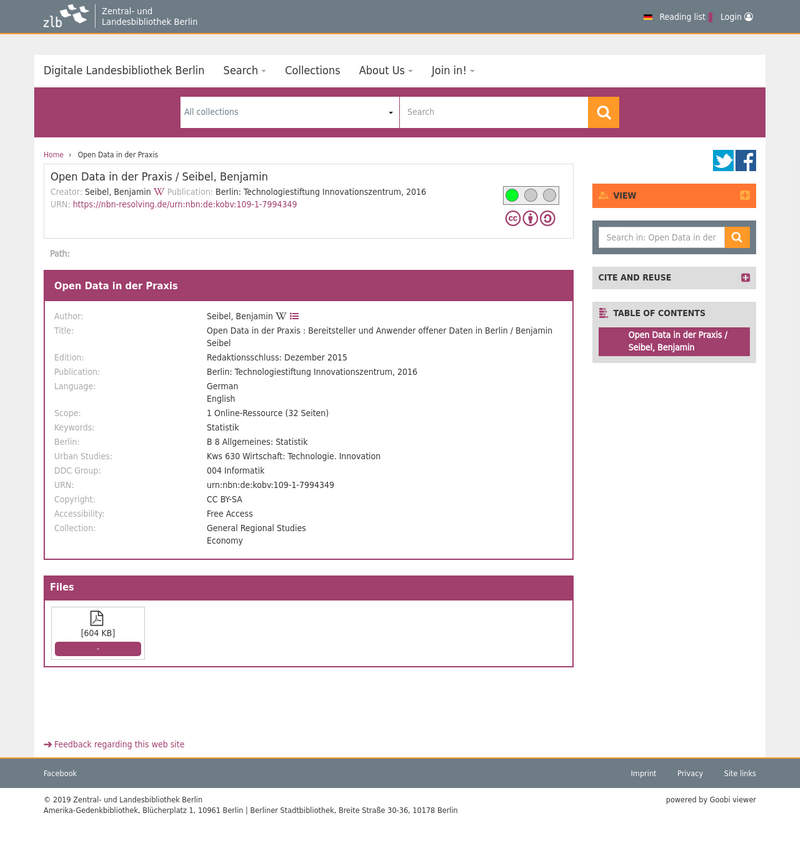
Task: Expand Cite and Reuse plus icon
Action: [x=745, y=278]
